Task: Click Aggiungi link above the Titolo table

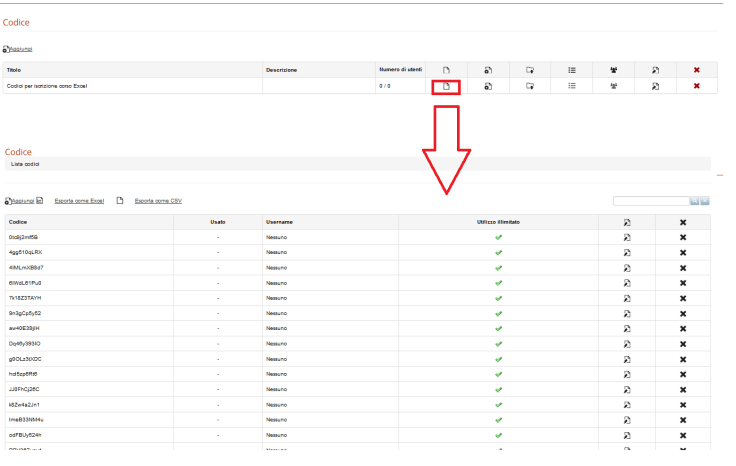Action: (19, 49)
